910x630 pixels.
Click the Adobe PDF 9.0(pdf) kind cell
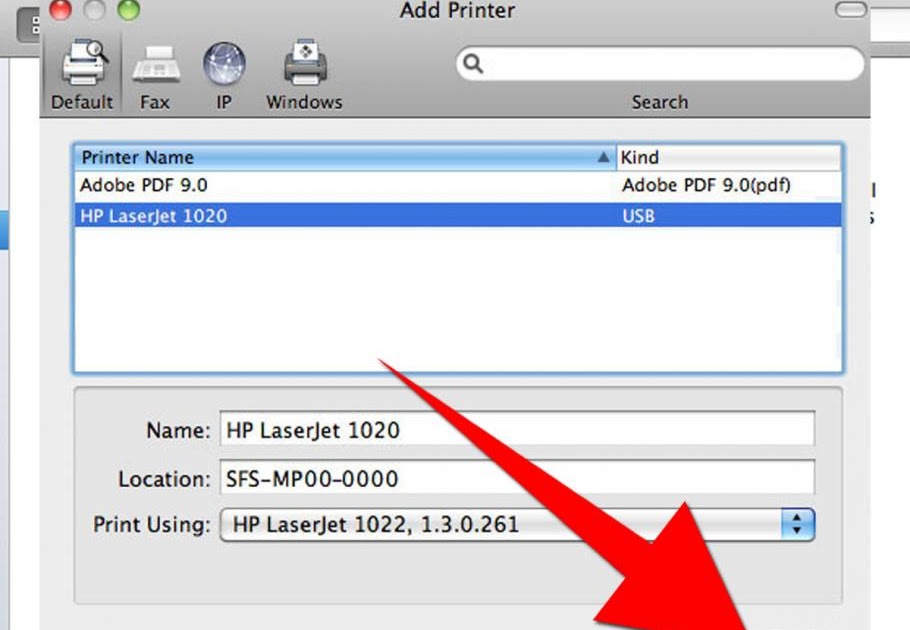tap(706, 186)
